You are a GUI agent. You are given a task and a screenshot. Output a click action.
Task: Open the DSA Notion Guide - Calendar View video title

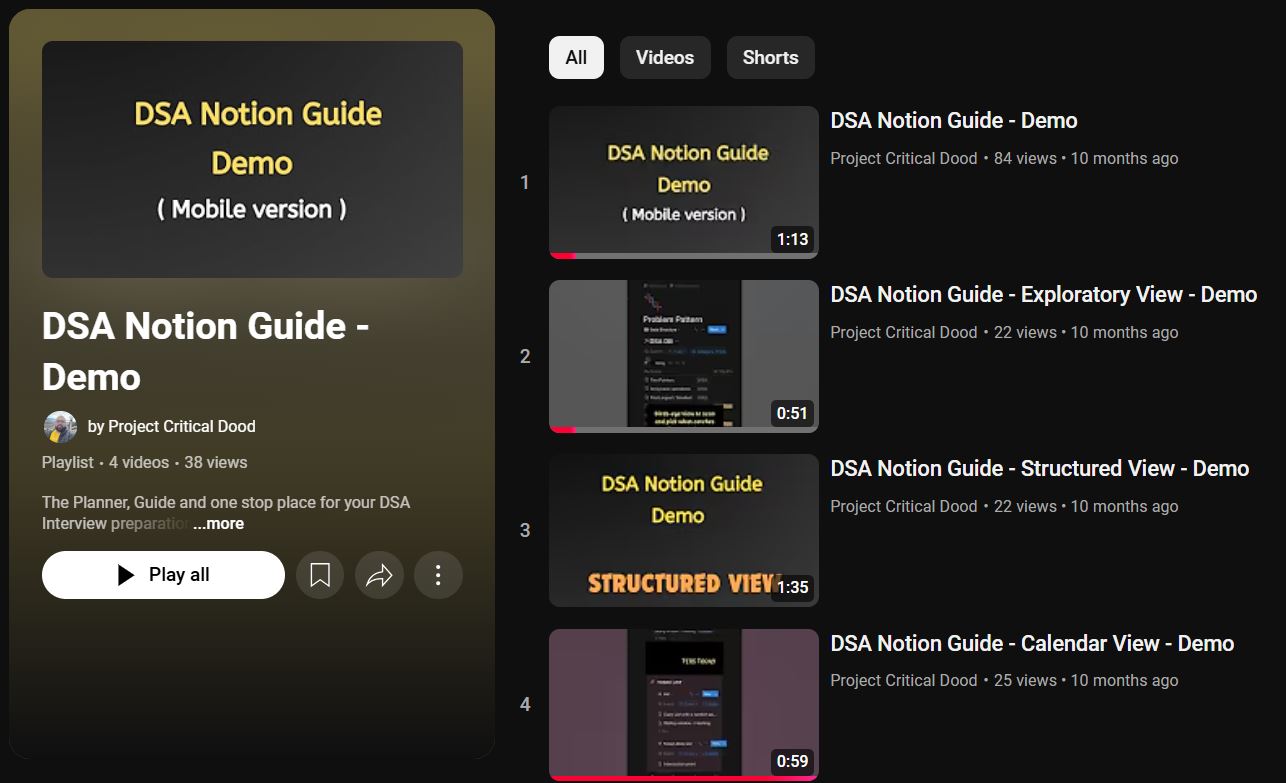coord(1032,644)
